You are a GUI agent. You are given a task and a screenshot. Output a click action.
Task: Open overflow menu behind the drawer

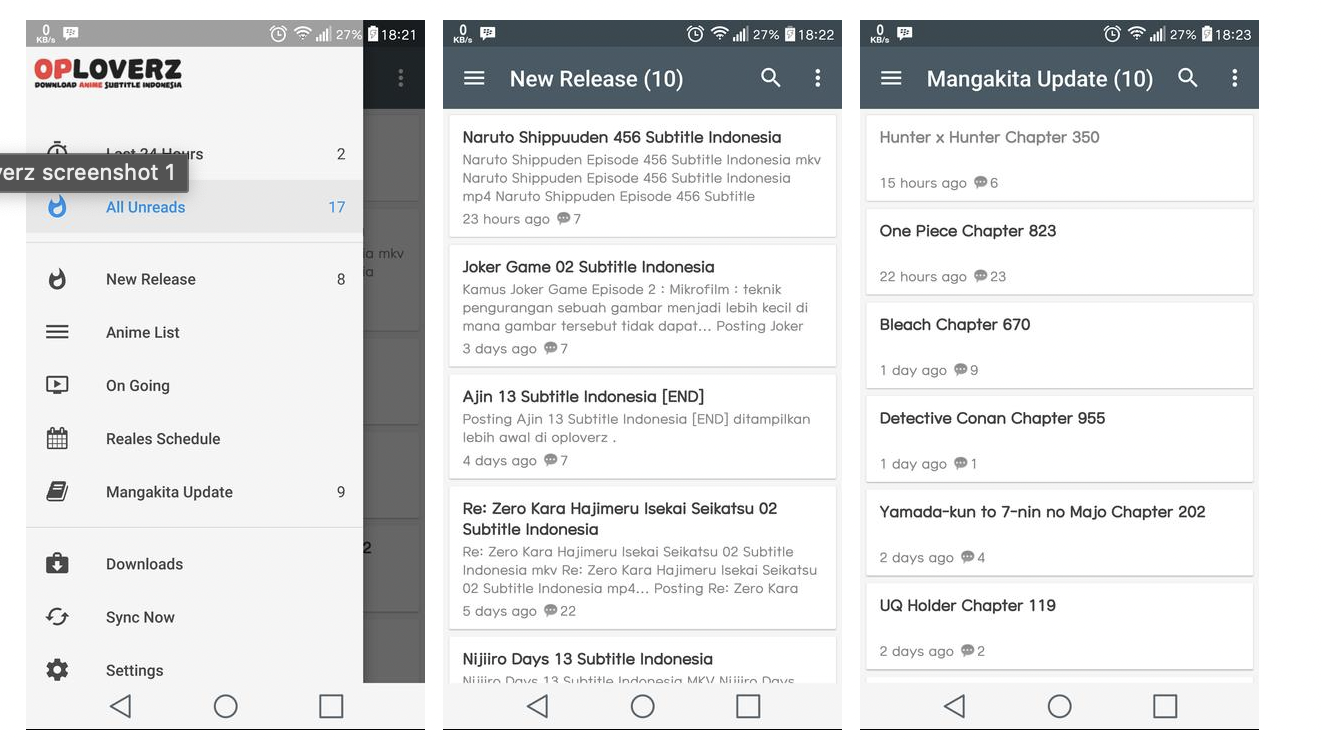pos(401,78)
